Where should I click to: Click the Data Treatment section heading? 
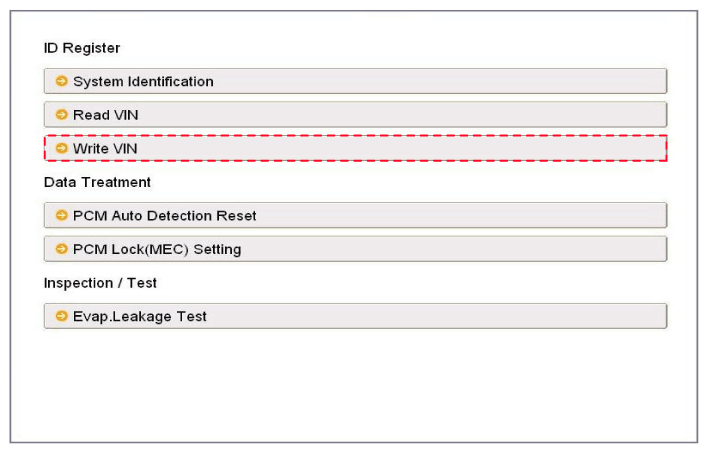pos(97,182)
